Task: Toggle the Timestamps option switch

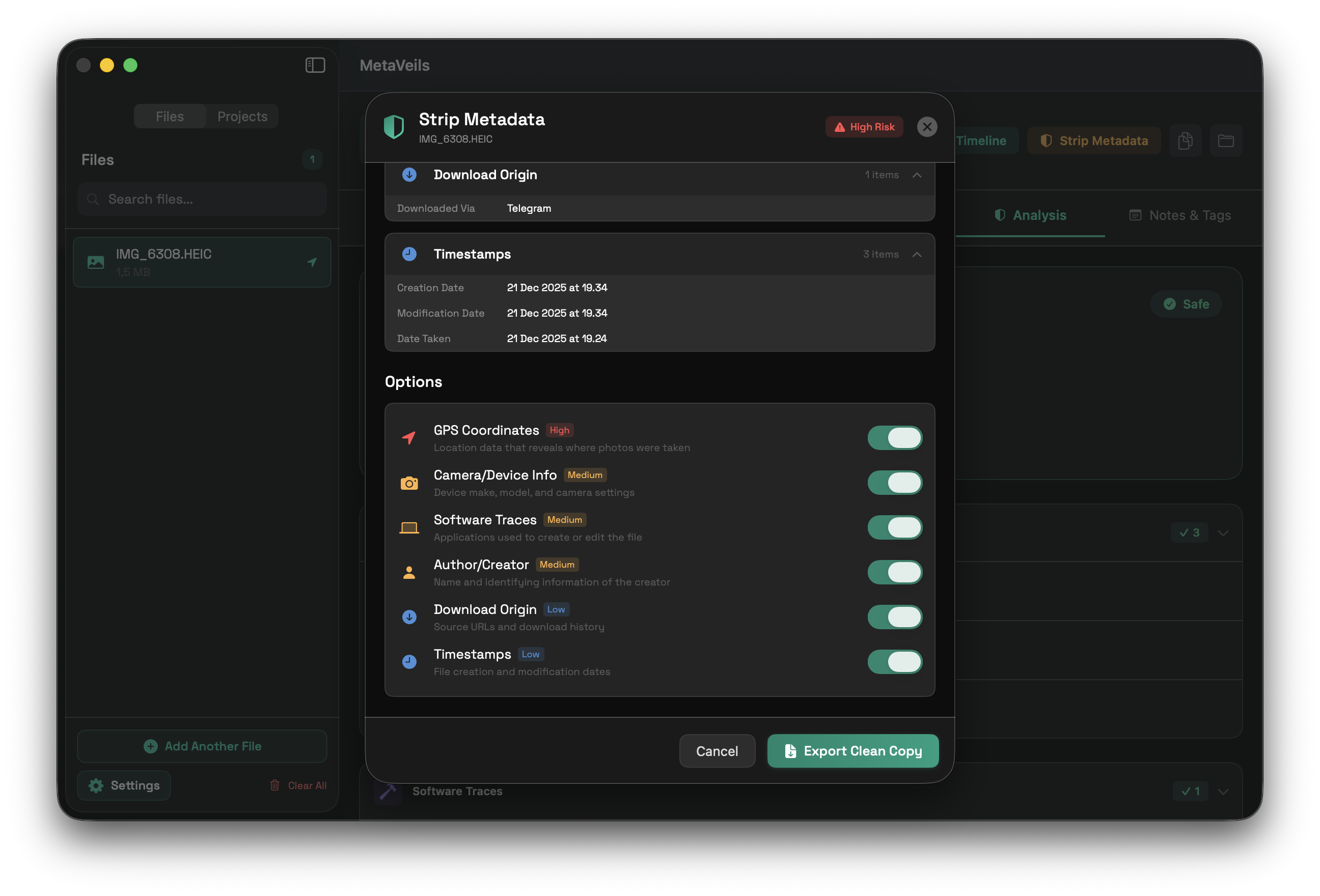Action: 895,662
